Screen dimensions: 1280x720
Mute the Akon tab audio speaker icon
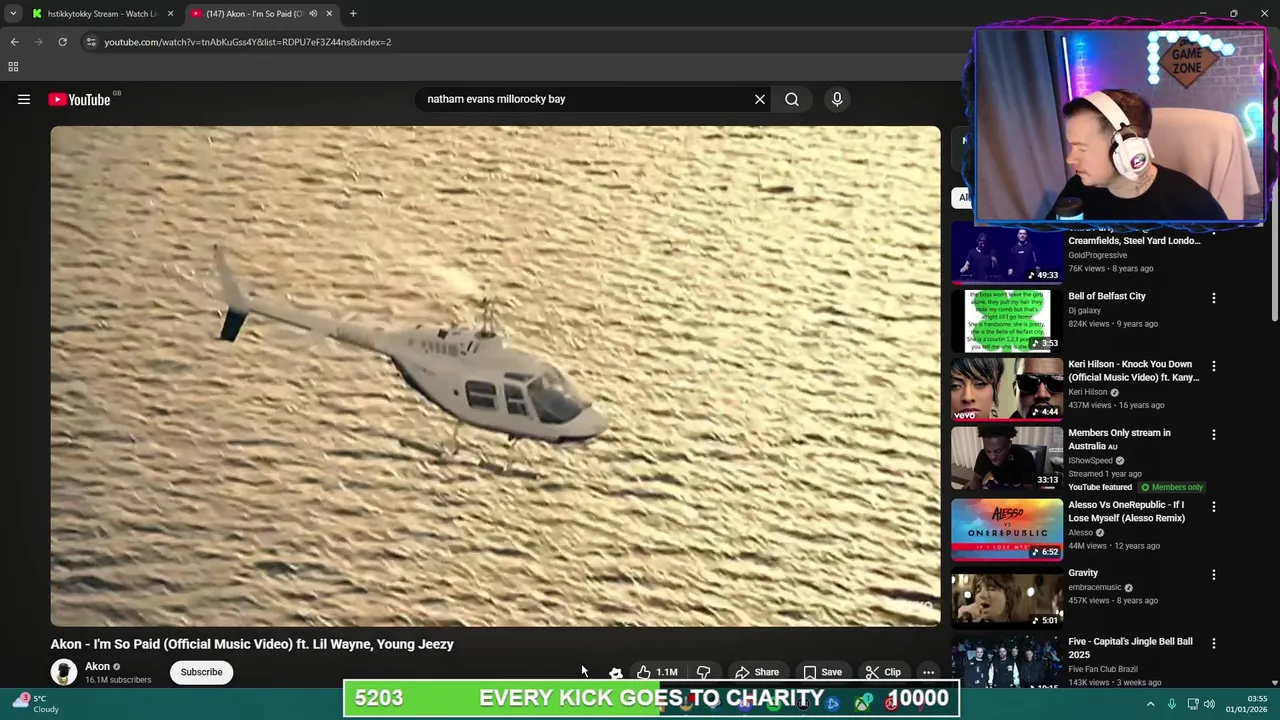[313, 14]
